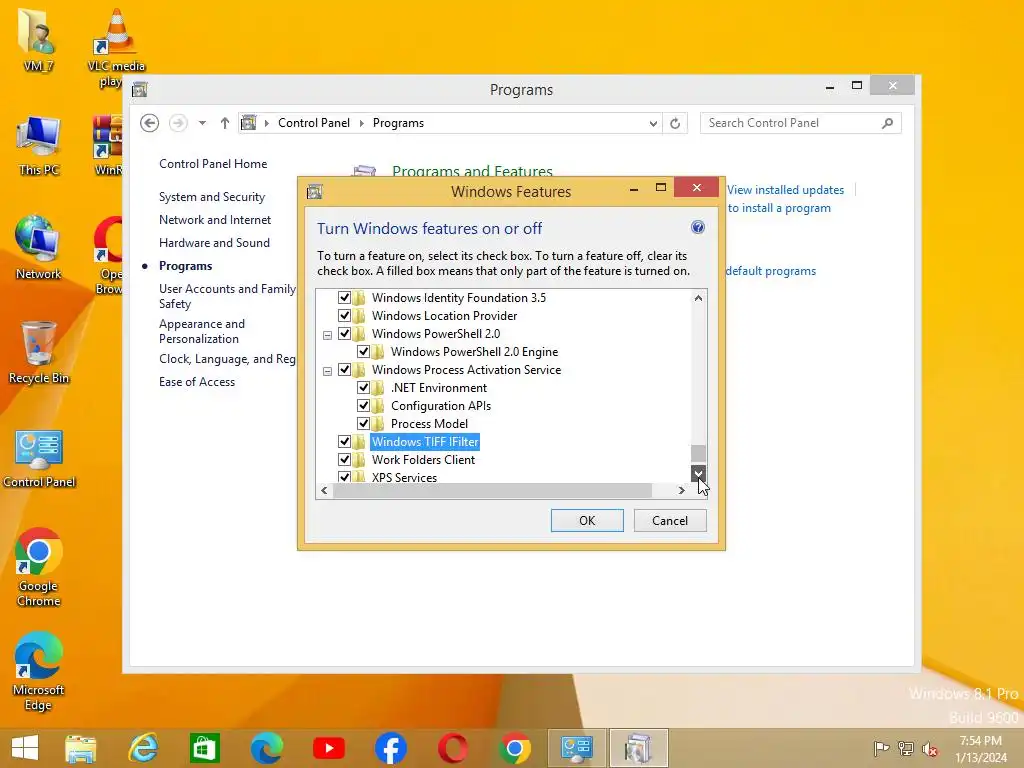
Task: Collapse Windows PowerShell 2.0 tree node
Action: click(327, 335)
